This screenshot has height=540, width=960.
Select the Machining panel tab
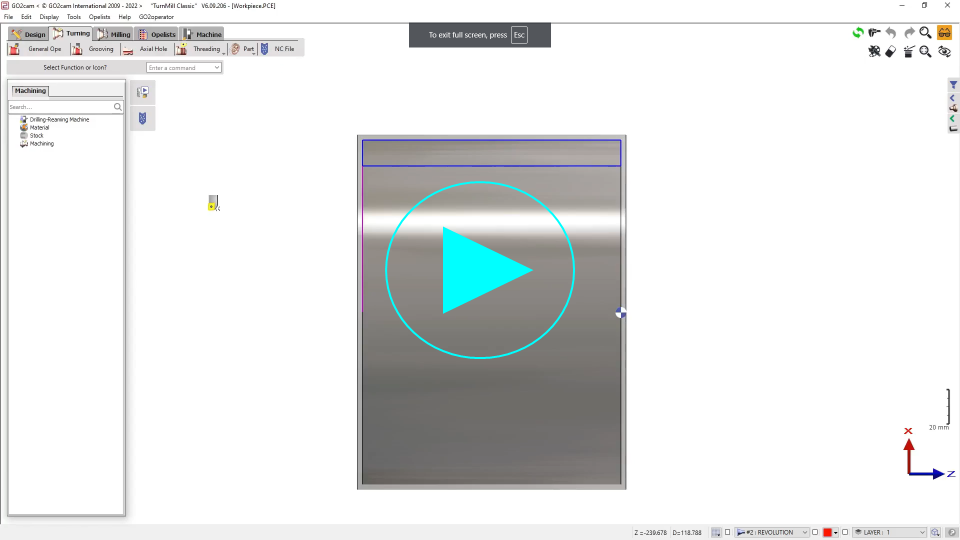(30, 91)
